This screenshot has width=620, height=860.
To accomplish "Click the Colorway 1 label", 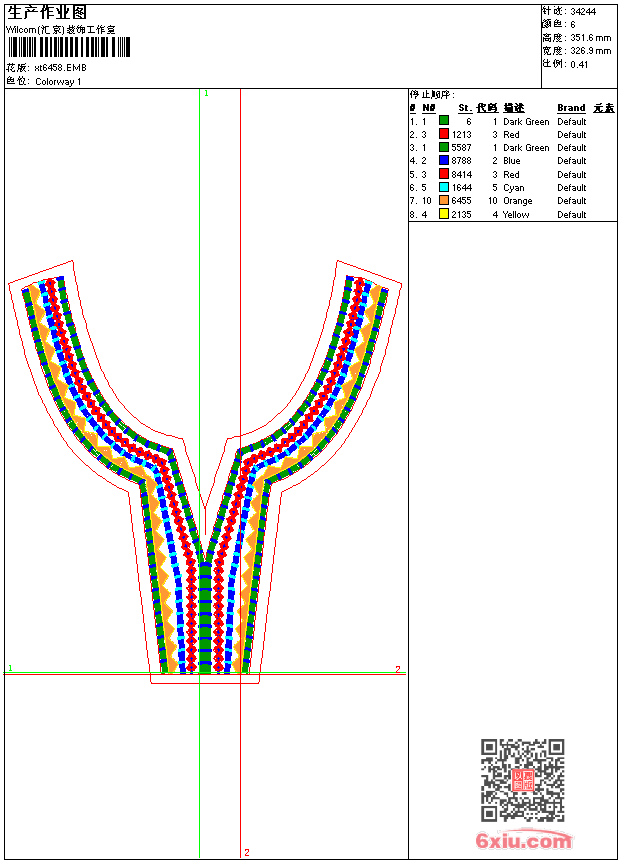I will [x=58, y=82].
